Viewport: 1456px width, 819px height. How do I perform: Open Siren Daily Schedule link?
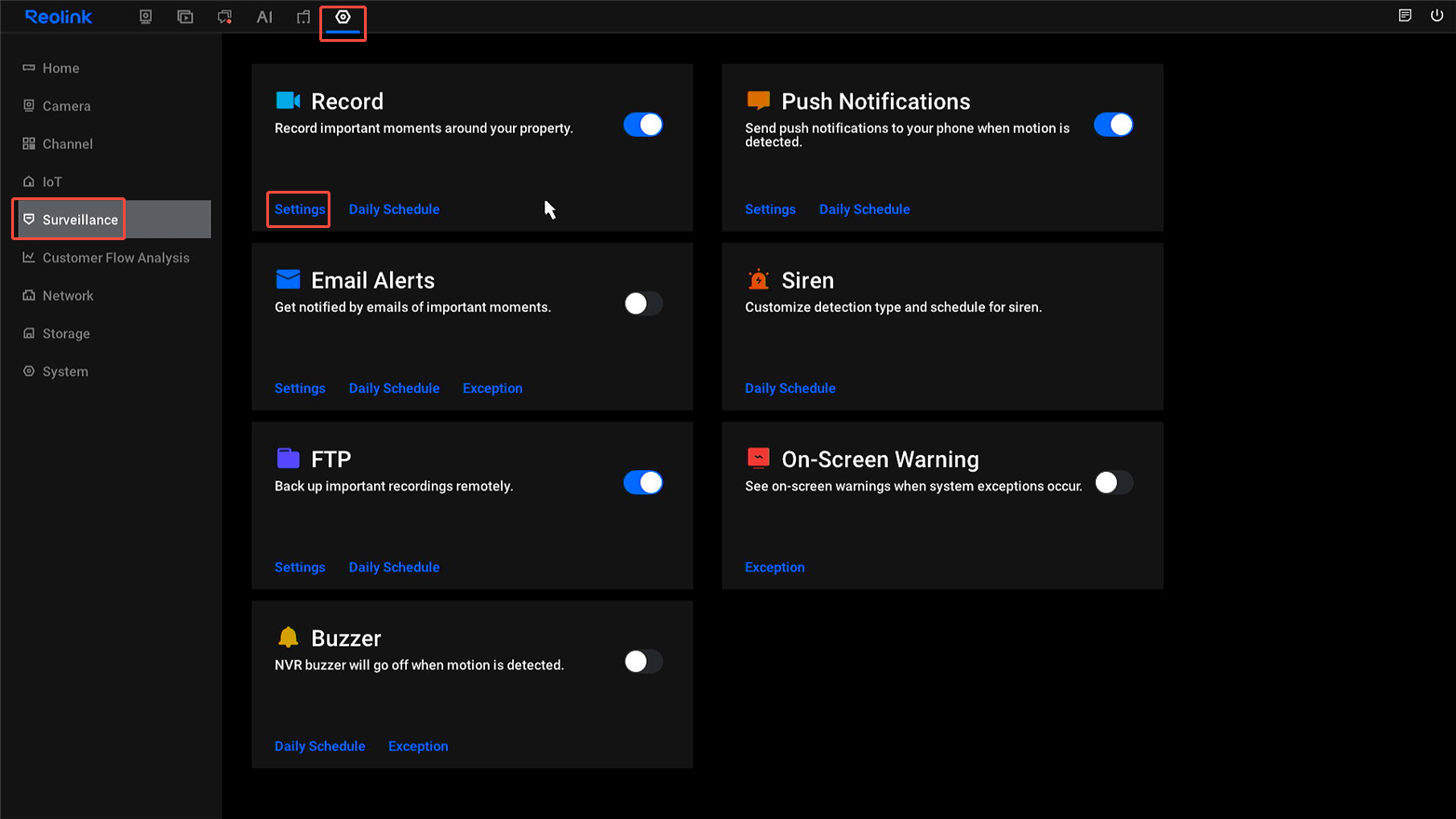click(x=789, y=388)
